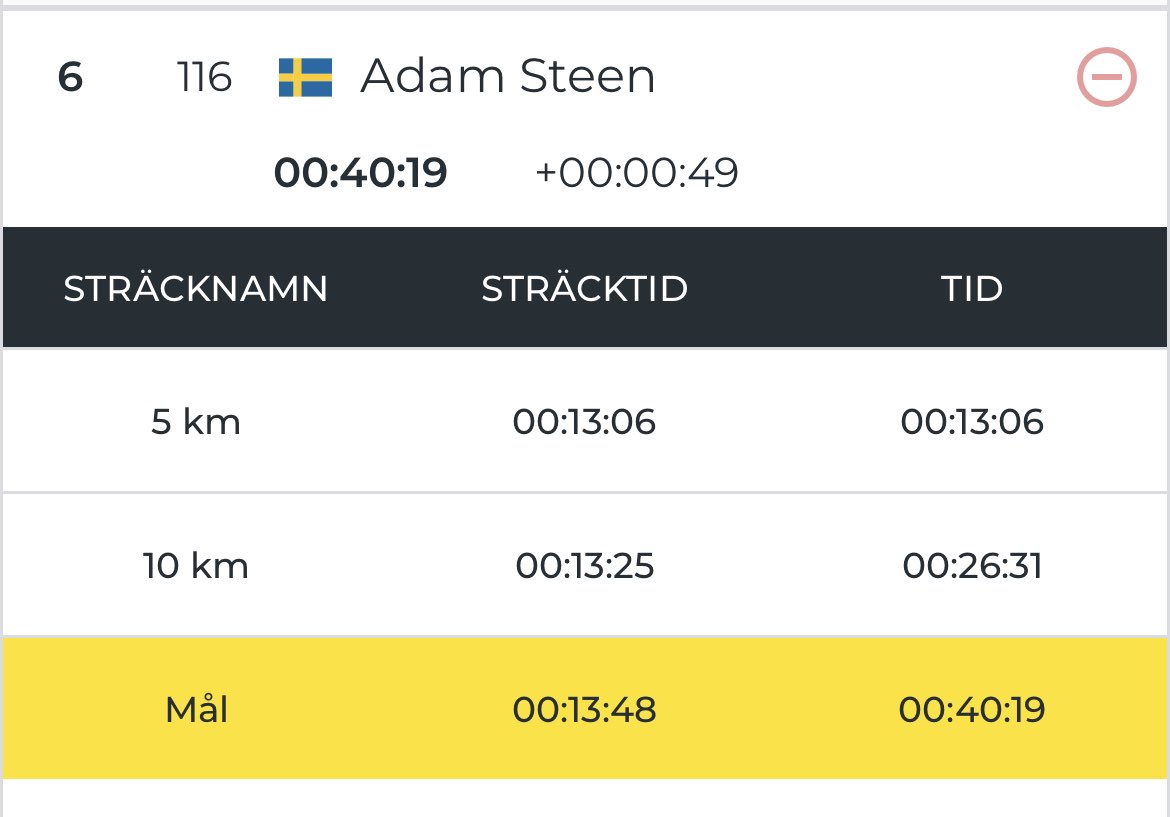Click the time gap +00:00:49

(x=637, y=173)
